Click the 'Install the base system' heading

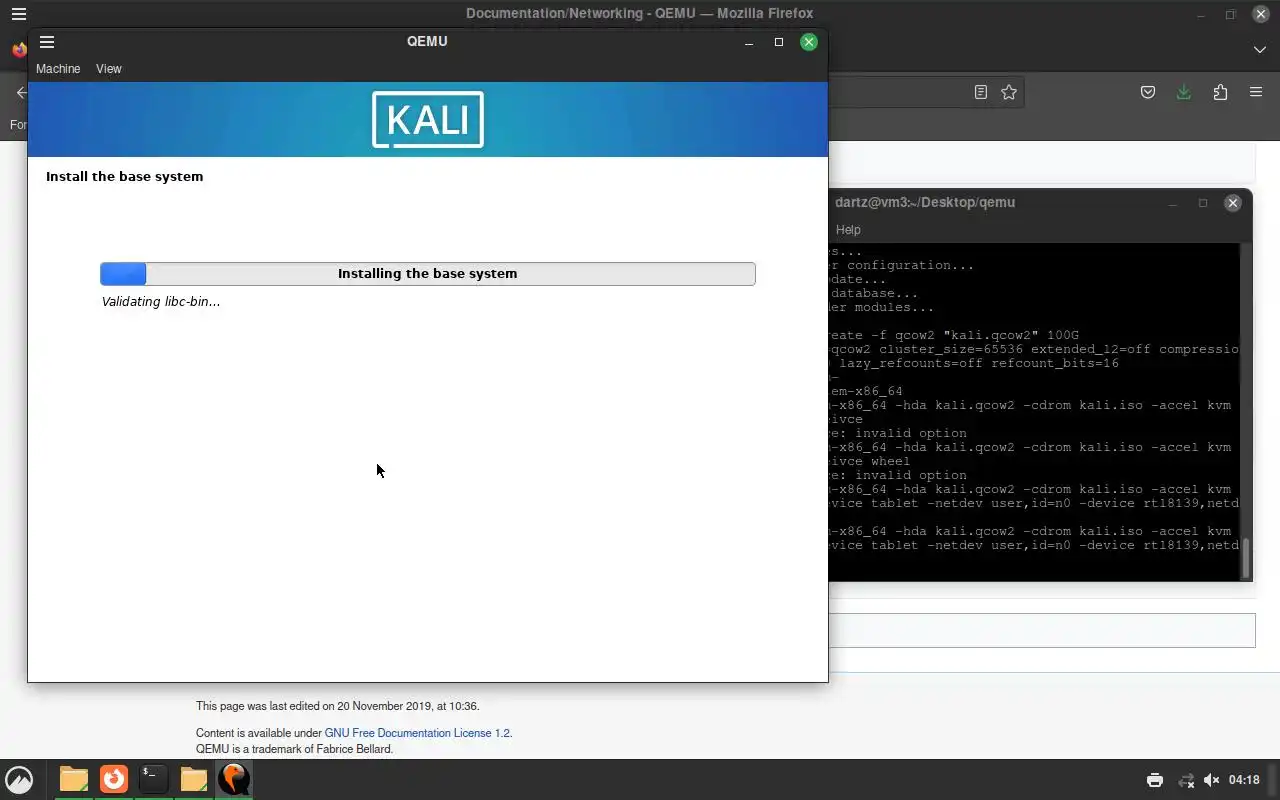(124, 177)
